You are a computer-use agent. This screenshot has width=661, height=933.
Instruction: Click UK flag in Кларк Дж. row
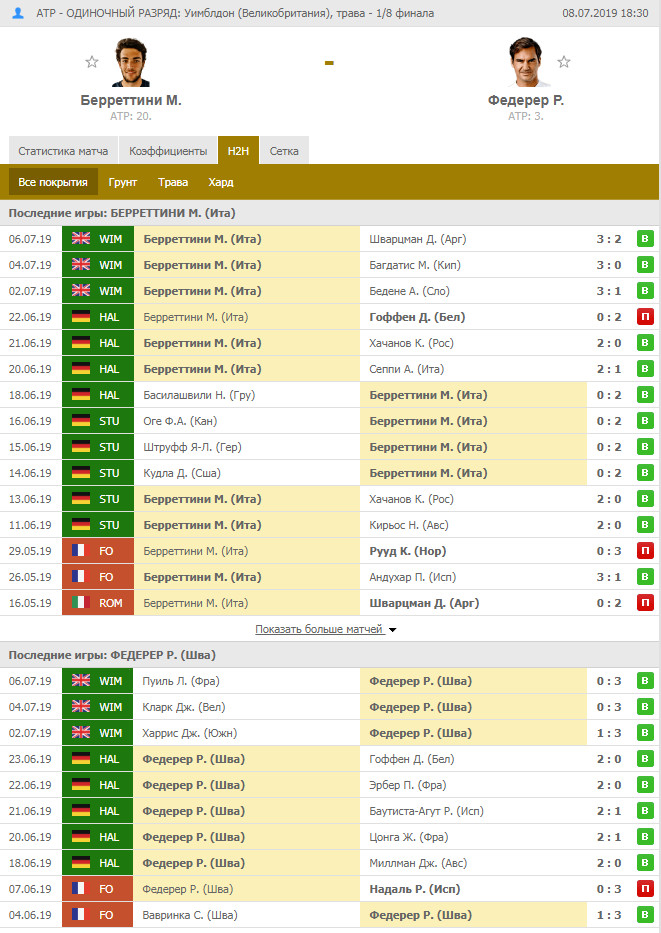coord(81,707)
